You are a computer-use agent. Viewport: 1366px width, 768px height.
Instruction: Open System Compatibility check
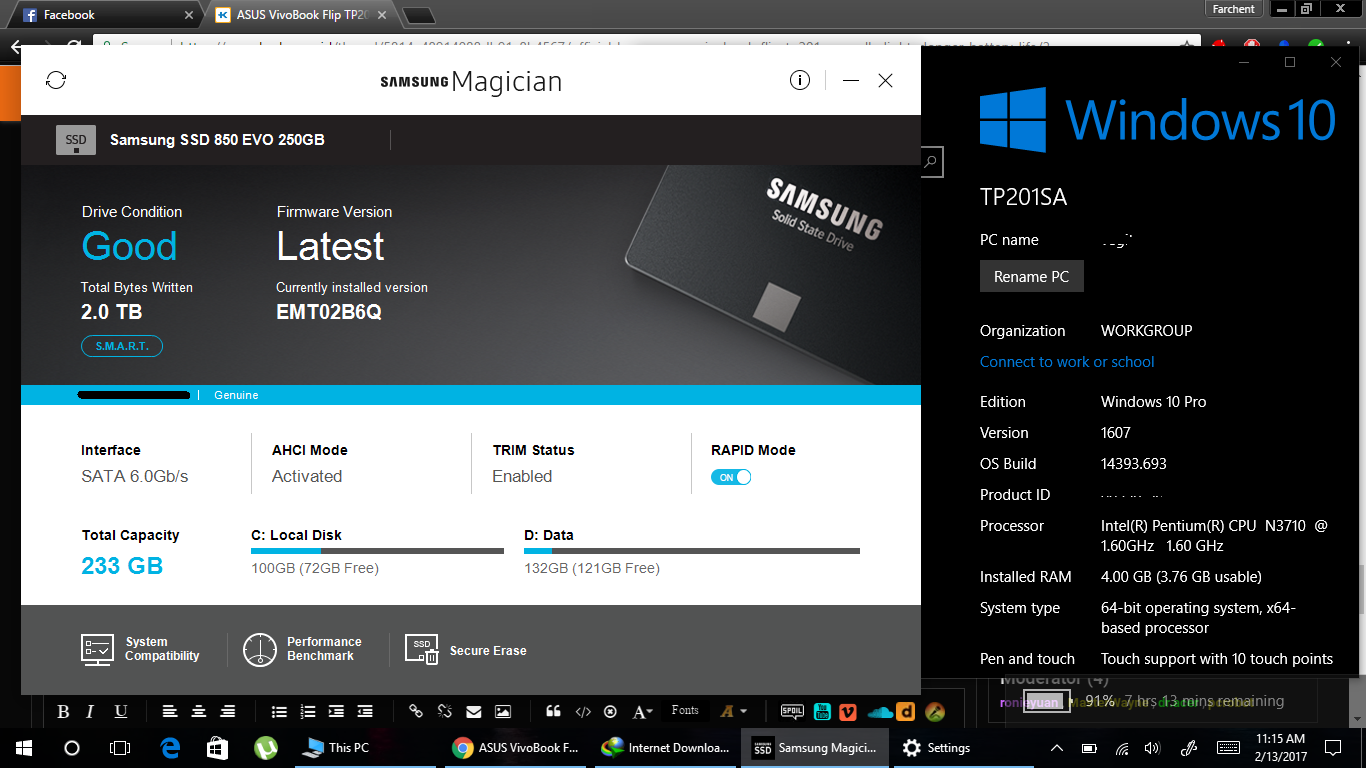click(x=140, y=649)
